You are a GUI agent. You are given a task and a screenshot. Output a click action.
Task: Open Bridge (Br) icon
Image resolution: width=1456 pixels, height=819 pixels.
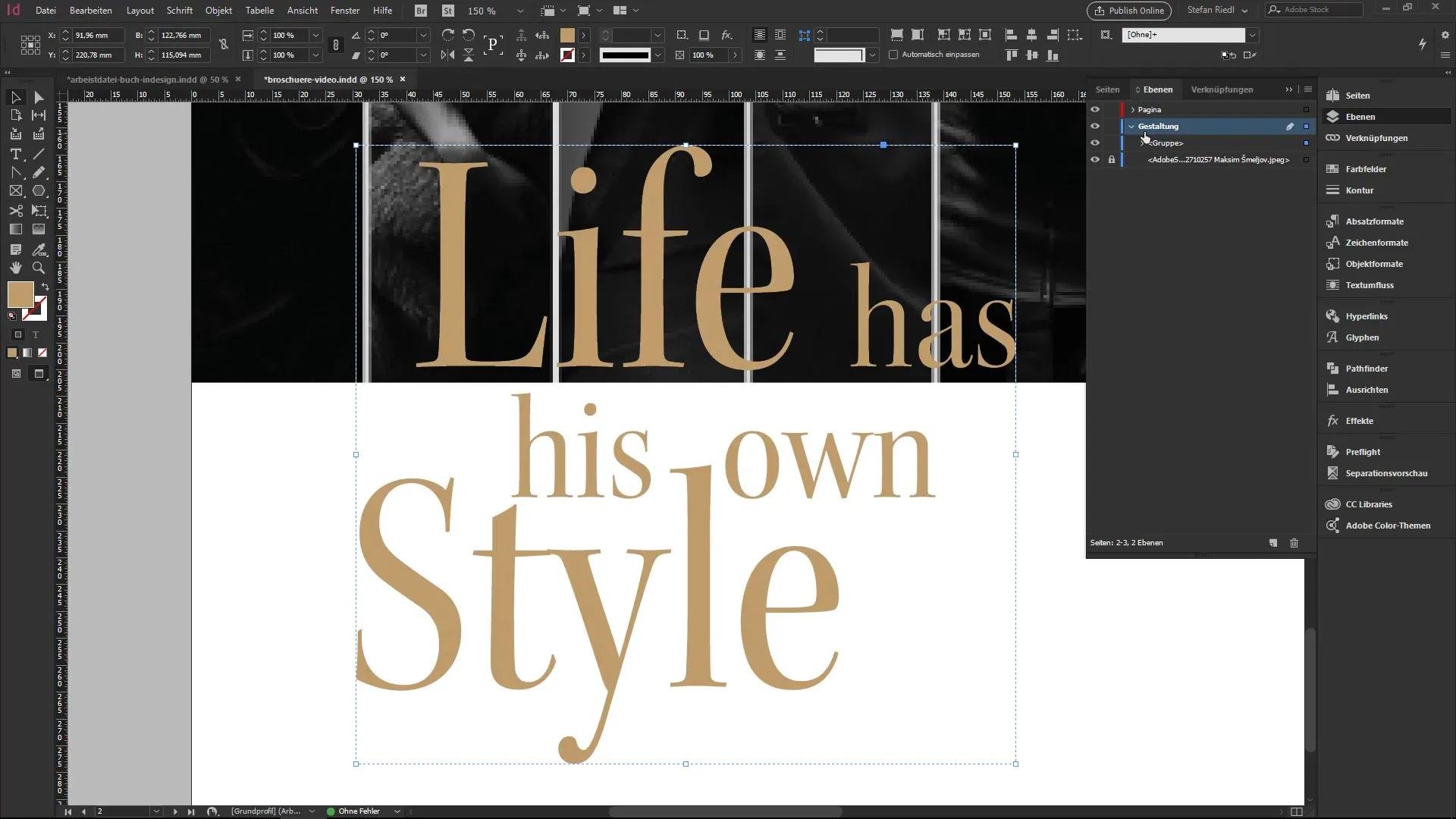[x=421, y=11]
